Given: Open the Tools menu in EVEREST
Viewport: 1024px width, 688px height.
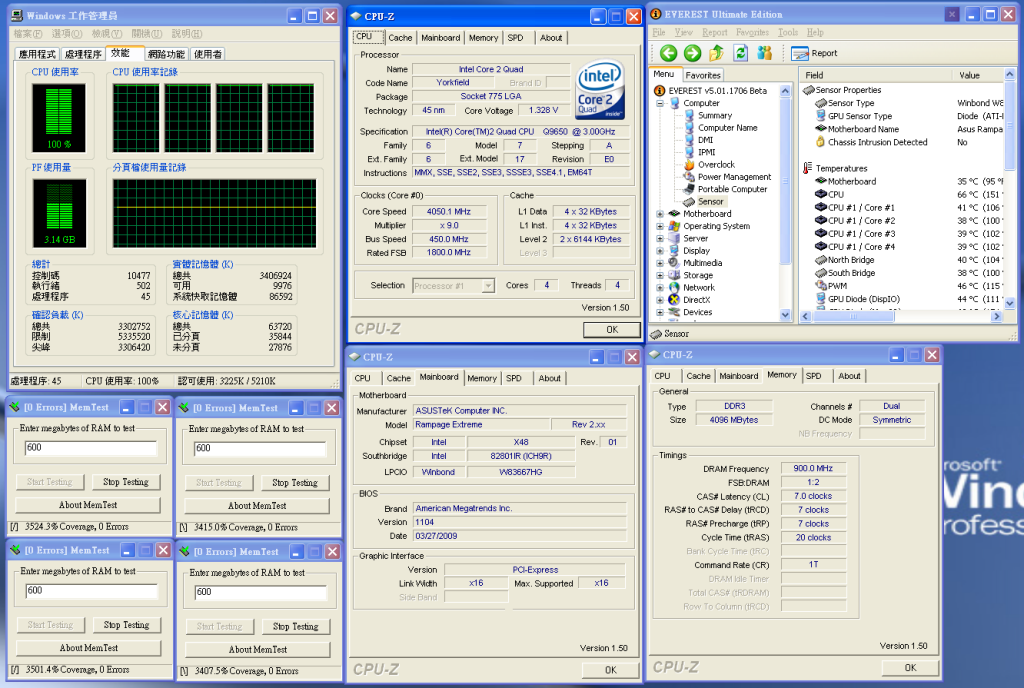Looking at the screenshot, I should pyautogui.click(x=788, y=33).
